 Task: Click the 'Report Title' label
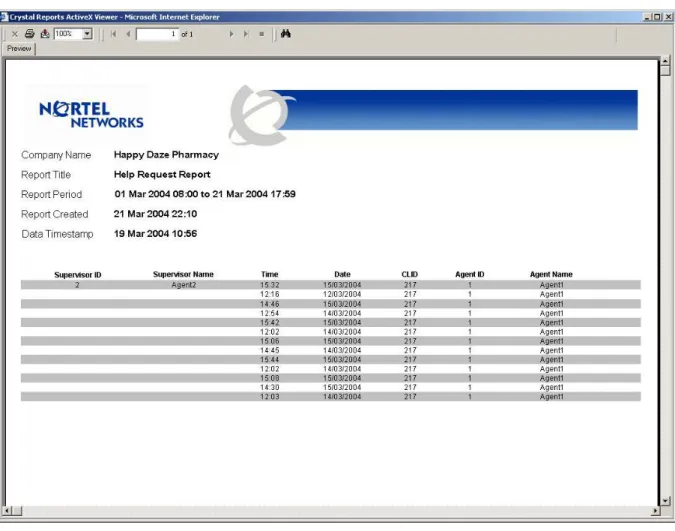point(46,175)
